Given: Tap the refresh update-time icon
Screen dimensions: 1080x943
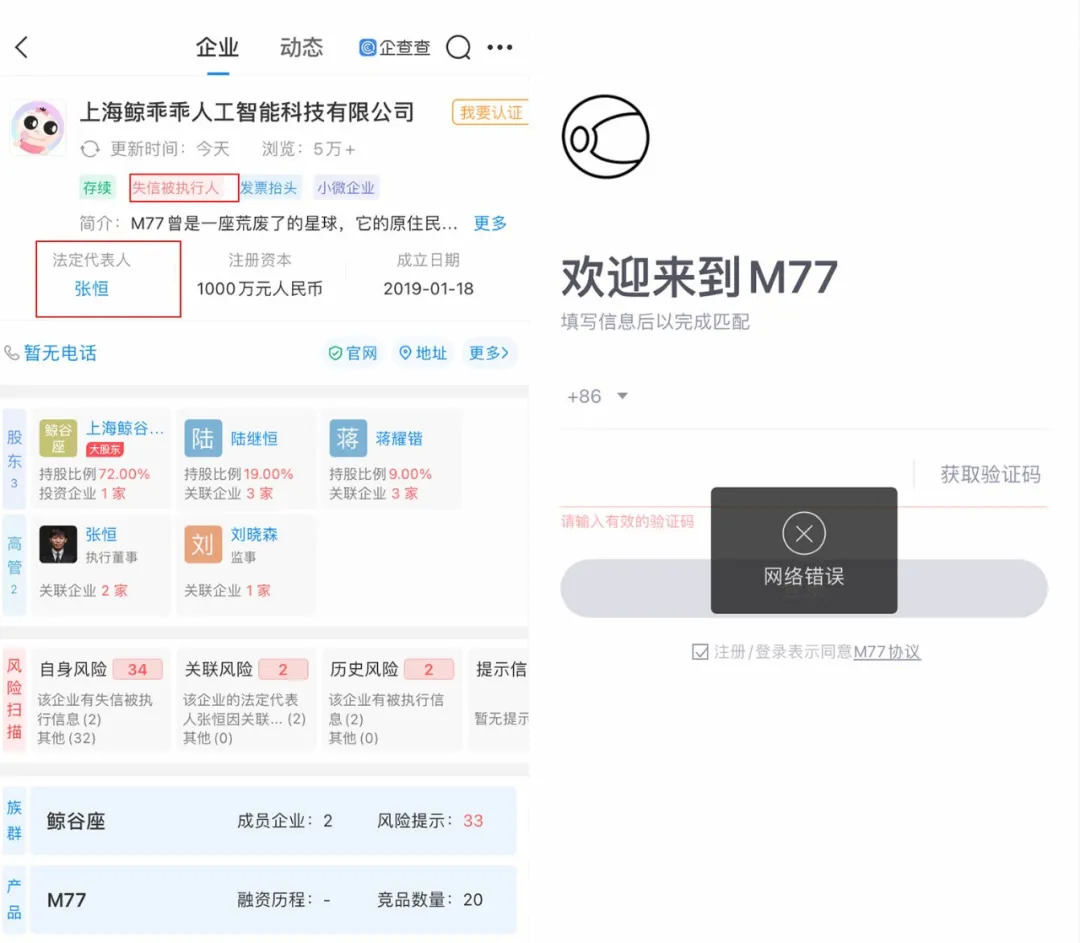Looking at the screenshot, I should point(90,149).
